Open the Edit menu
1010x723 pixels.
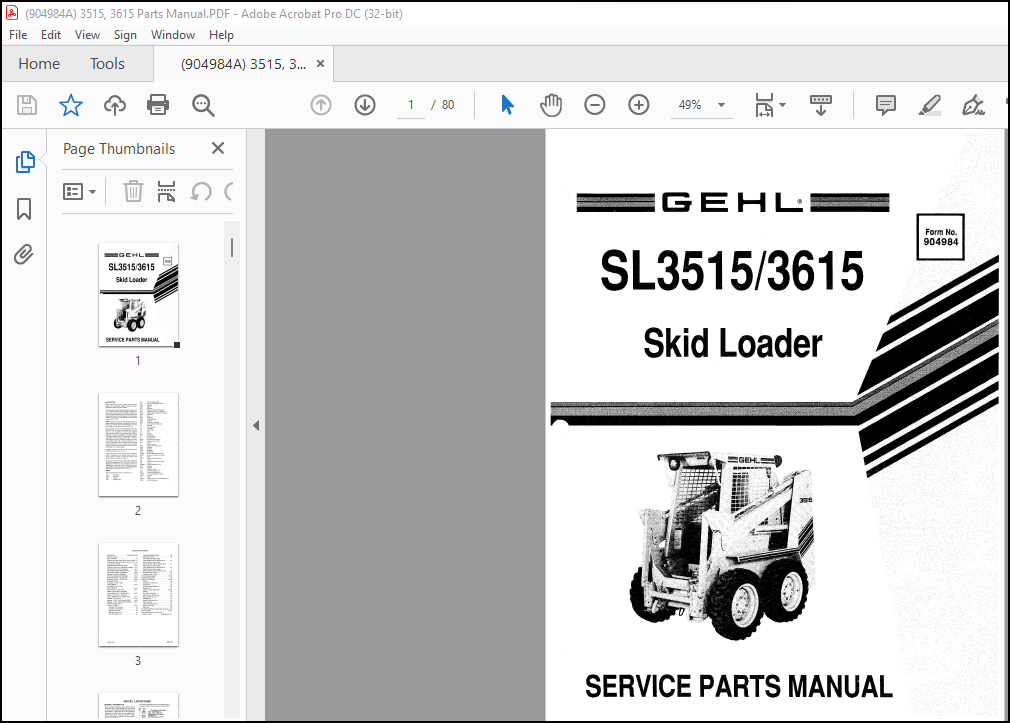coord(51,35)
